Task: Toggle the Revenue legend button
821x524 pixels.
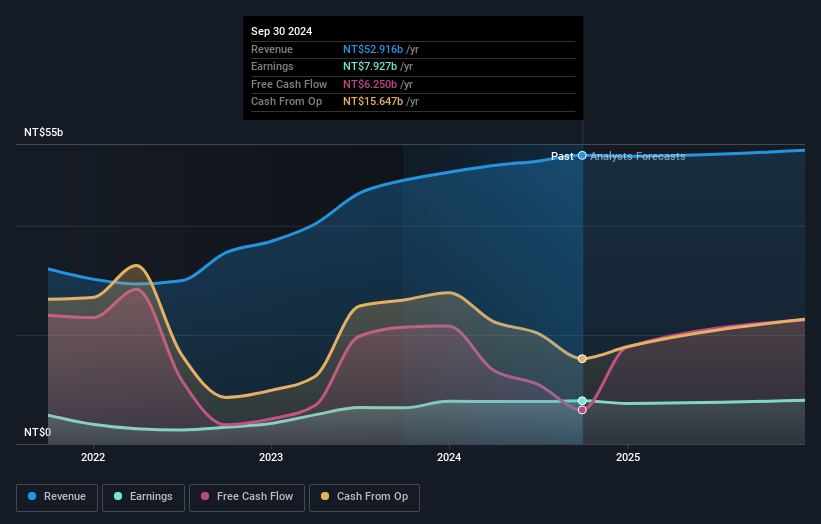Action: click(57, 497)
